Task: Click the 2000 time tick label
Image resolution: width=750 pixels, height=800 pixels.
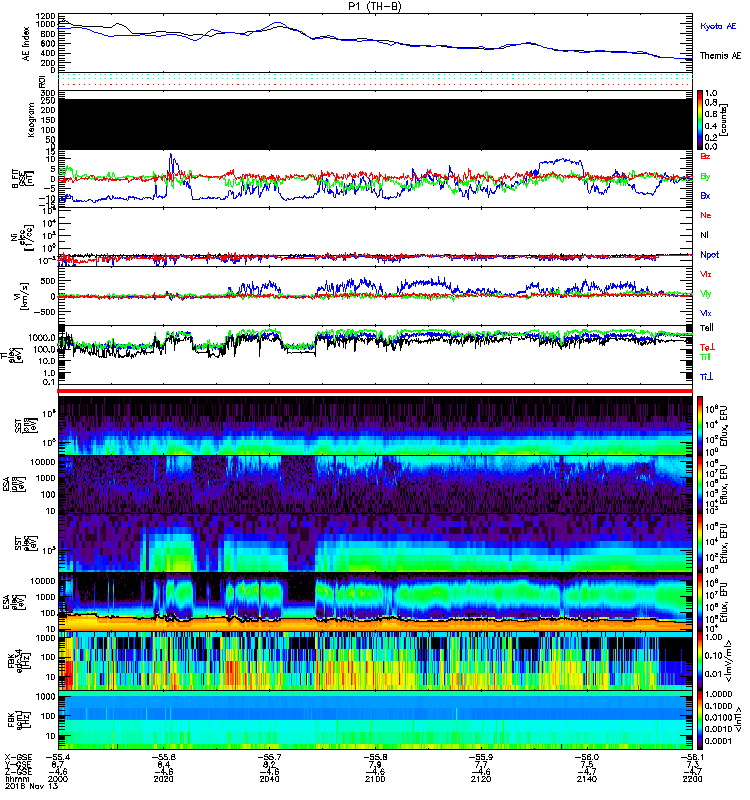Action: 58,779
